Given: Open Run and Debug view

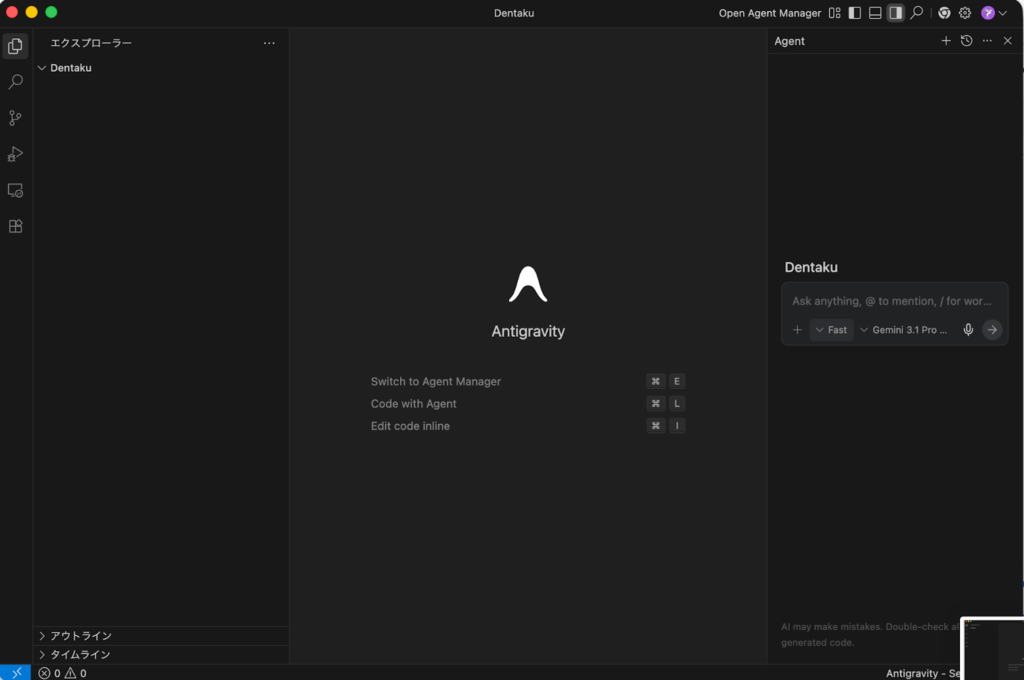Looking at the screenshot, I should [15, 154].
